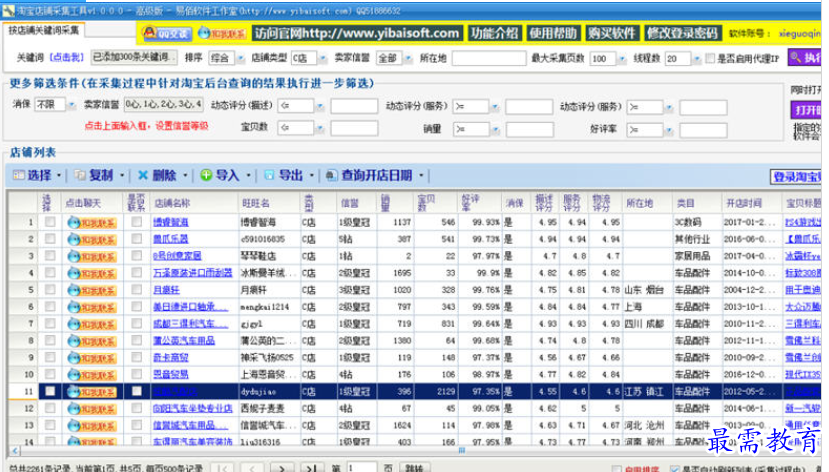829x472 pixels.
Task: Click the 复制 copy toolbar icon
Action: click(x=80, y=175)
